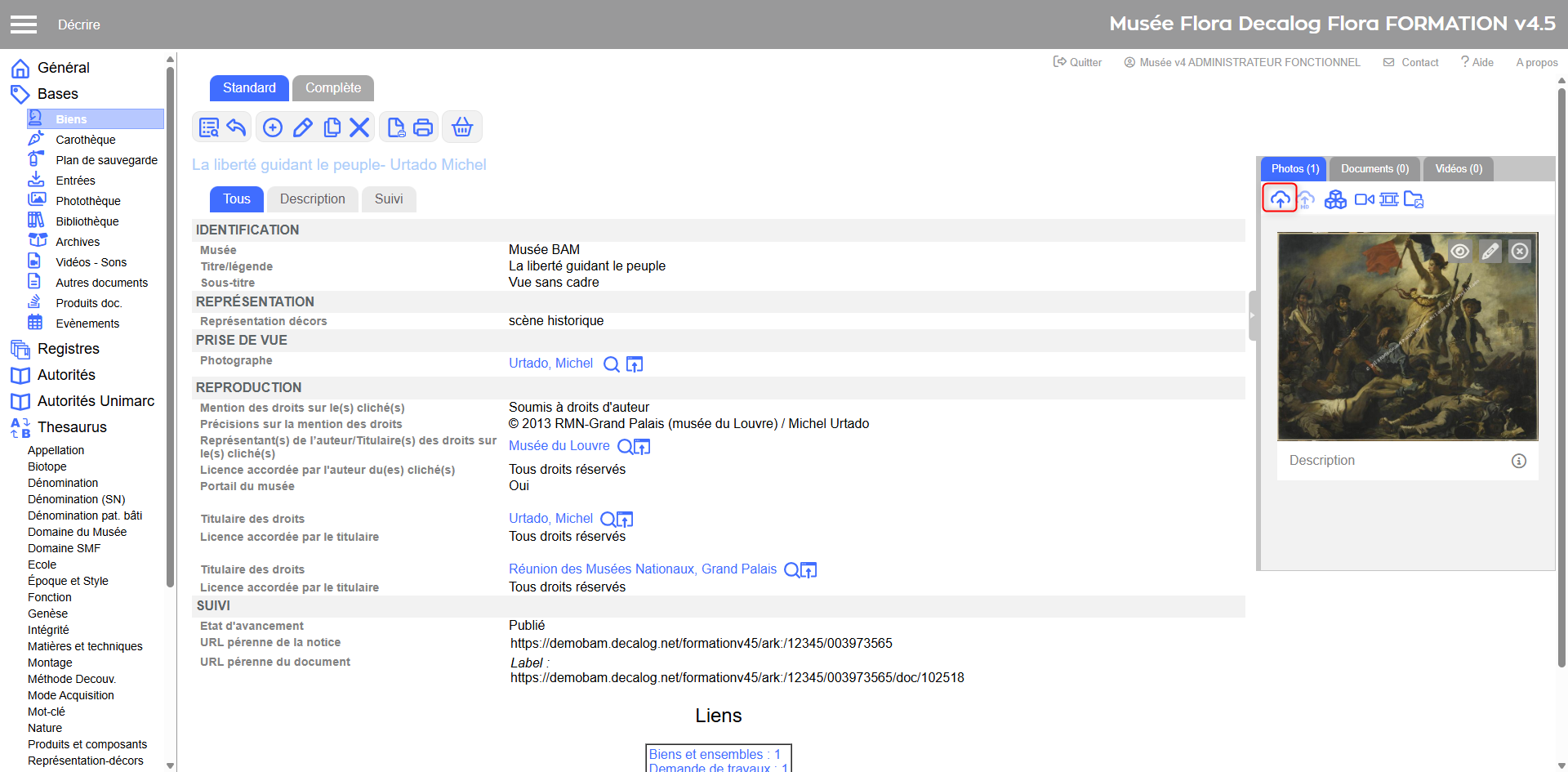Screen dimensions: 1568x772
Task: Delete the record with the X icon
Action: tap(359, 127)
